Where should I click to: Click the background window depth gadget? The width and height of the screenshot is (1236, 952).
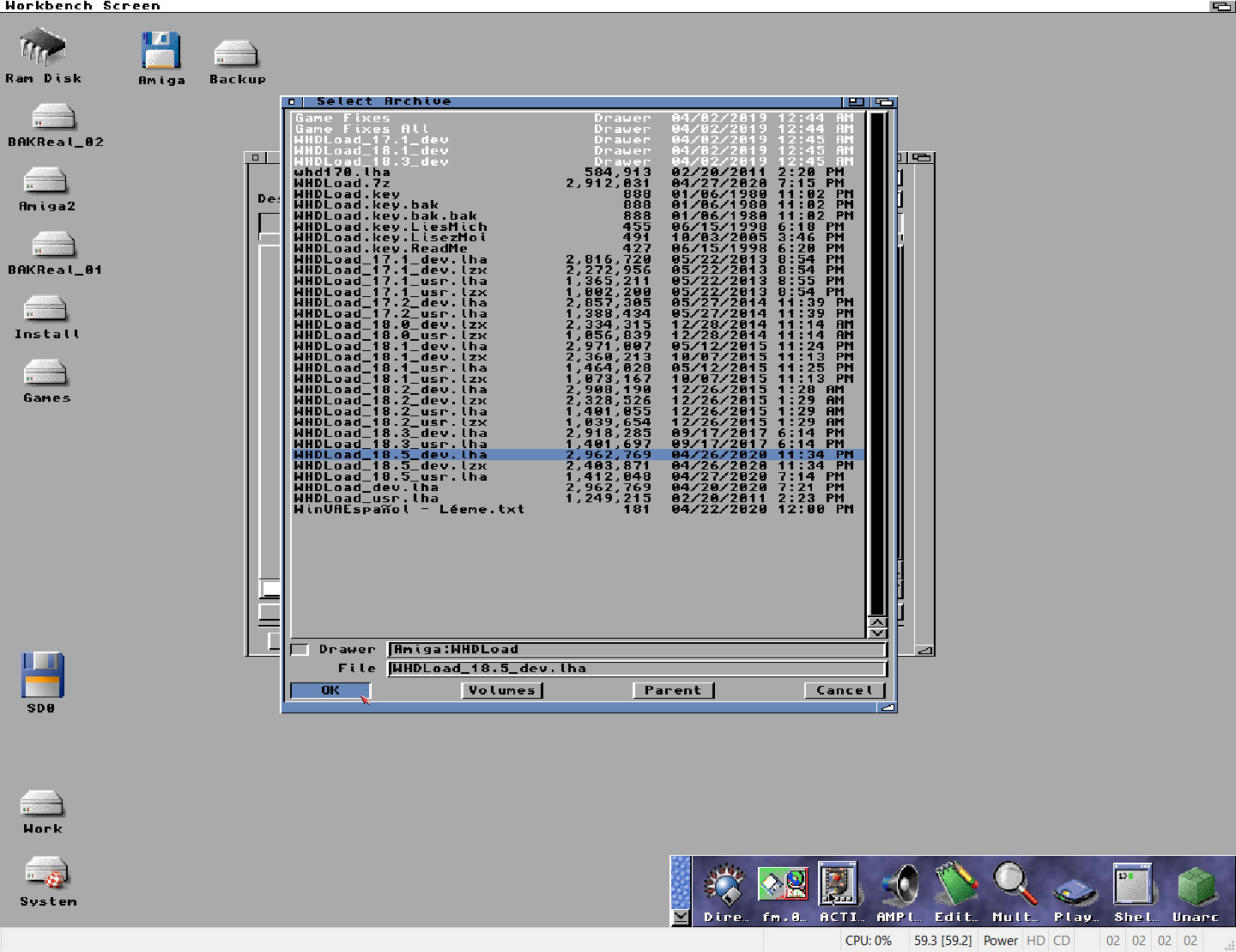pyautogui.click(x=922, y=158)
